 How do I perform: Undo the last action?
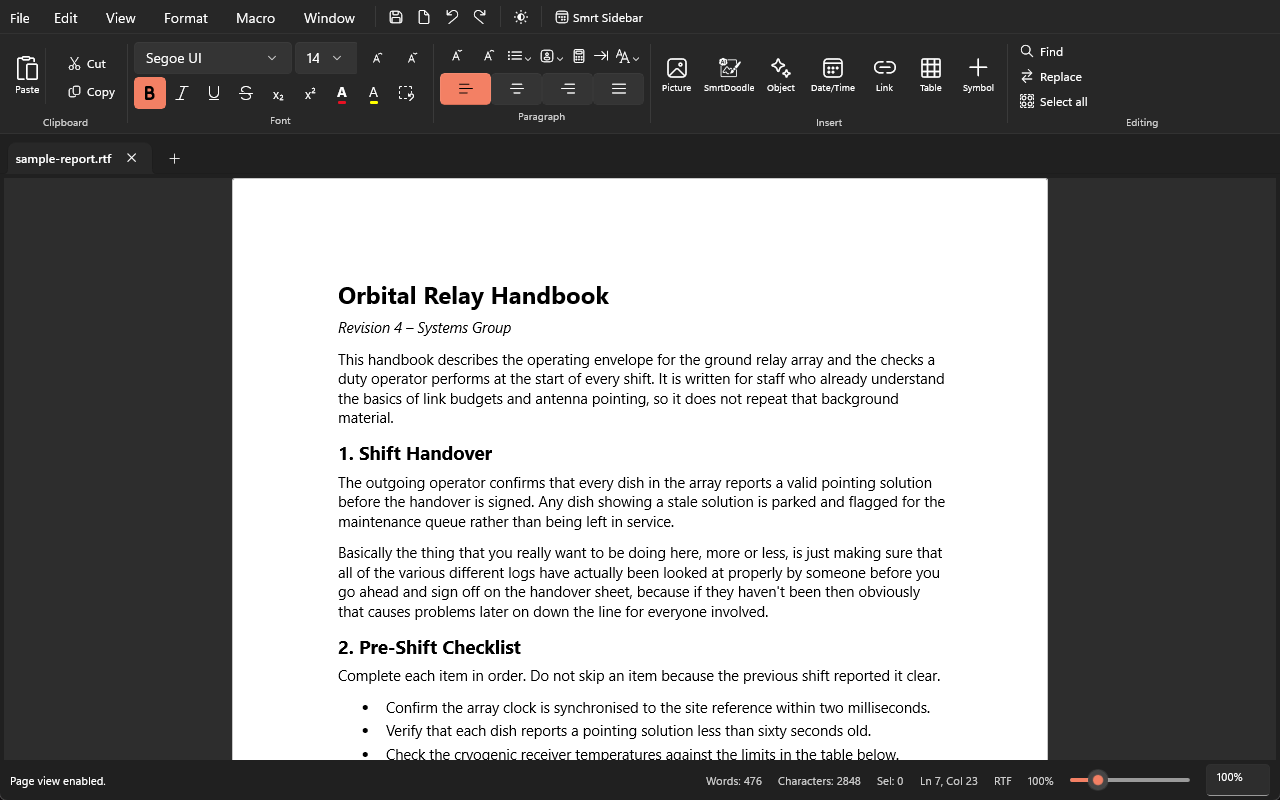coord(452,17)
